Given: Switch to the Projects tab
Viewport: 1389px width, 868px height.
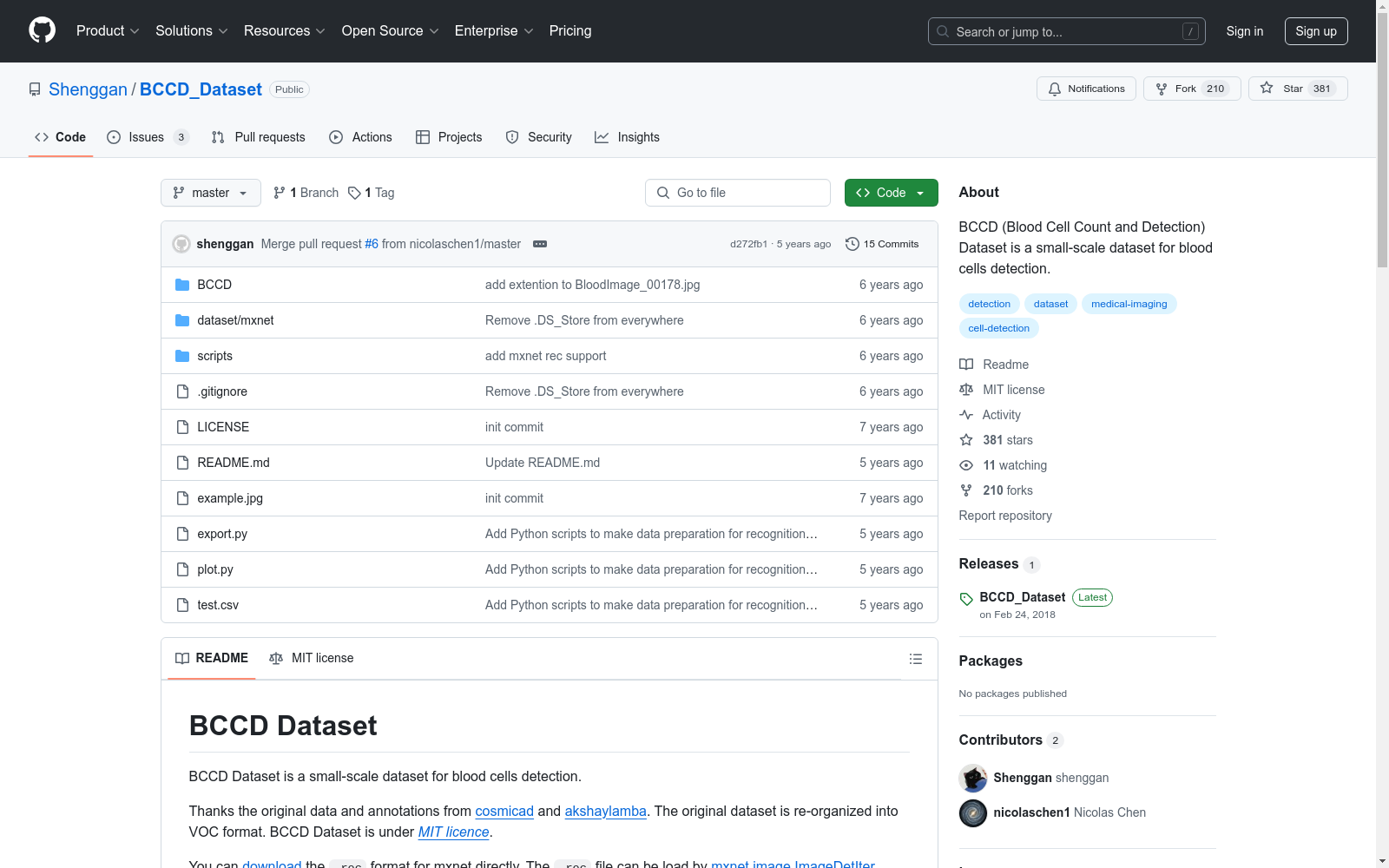Looking at the screenshot, I should coord(449,137).
